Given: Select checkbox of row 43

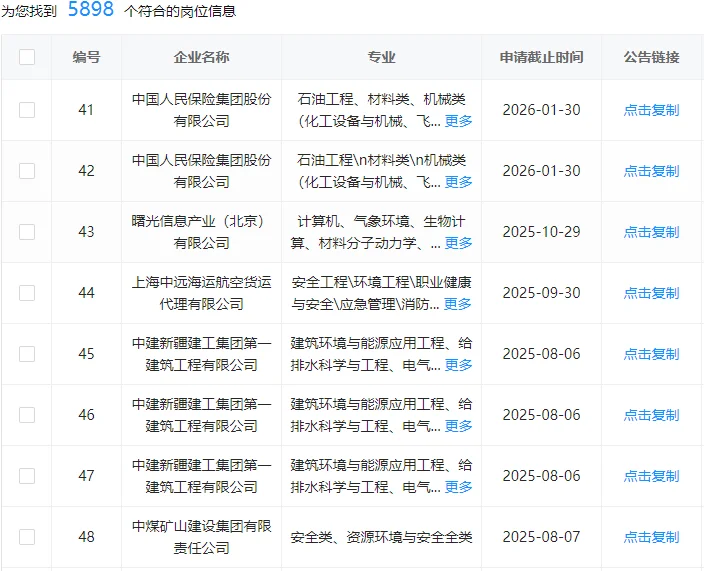Looking at the screenshot, I should coord(27,232).
